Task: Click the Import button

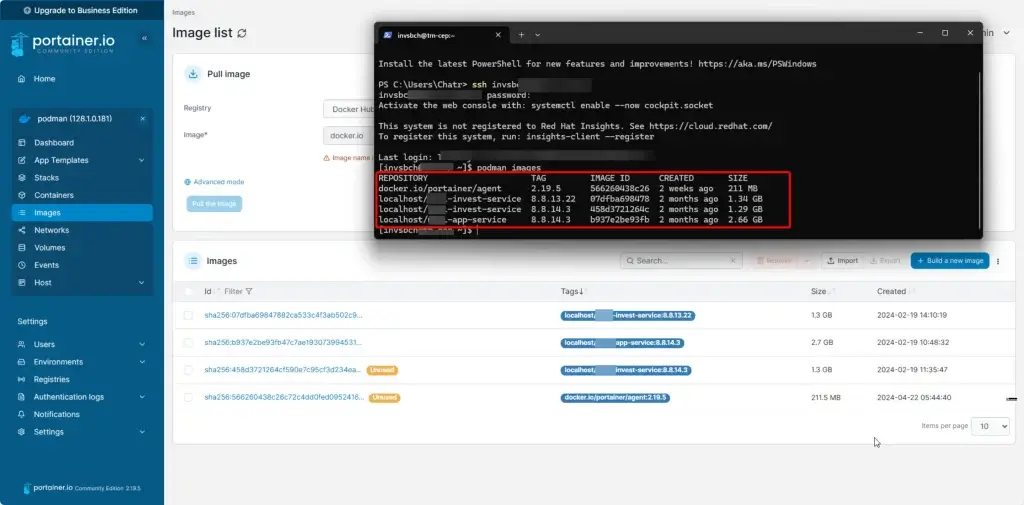Action: coord(842,261)
